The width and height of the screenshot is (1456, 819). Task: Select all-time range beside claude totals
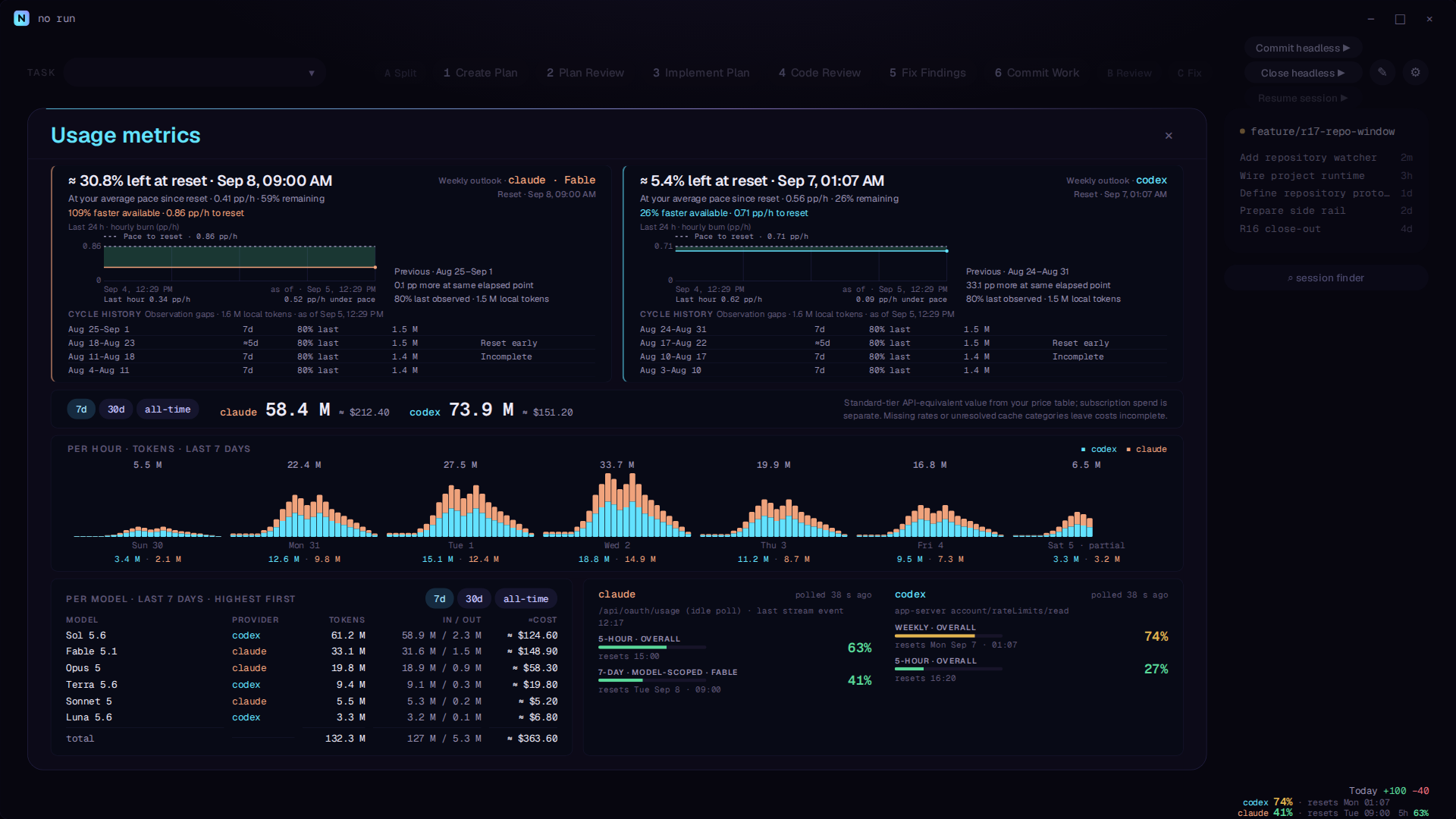[x=168, y=409]
